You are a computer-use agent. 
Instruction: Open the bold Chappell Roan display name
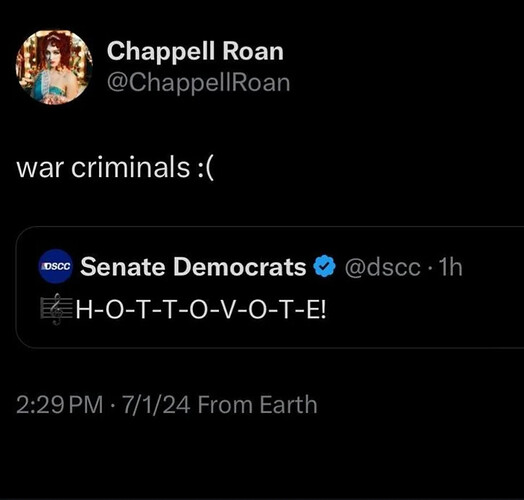click(x=195, y=51)
